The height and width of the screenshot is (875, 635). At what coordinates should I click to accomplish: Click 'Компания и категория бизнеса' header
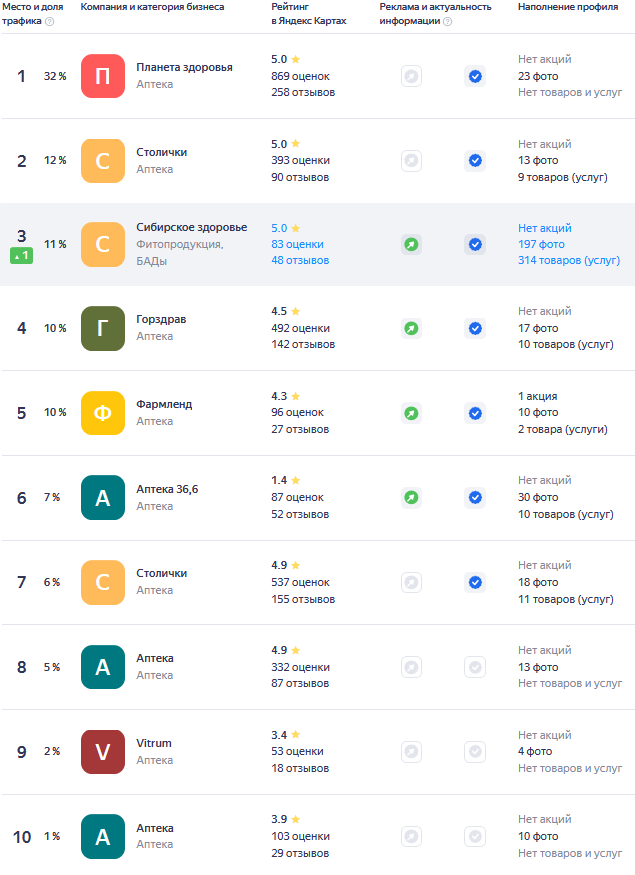tap(152, 7)
